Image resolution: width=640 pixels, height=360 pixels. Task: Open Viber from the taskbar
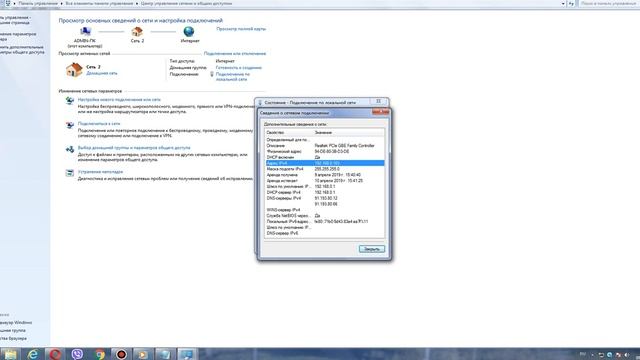pos(77,354)
